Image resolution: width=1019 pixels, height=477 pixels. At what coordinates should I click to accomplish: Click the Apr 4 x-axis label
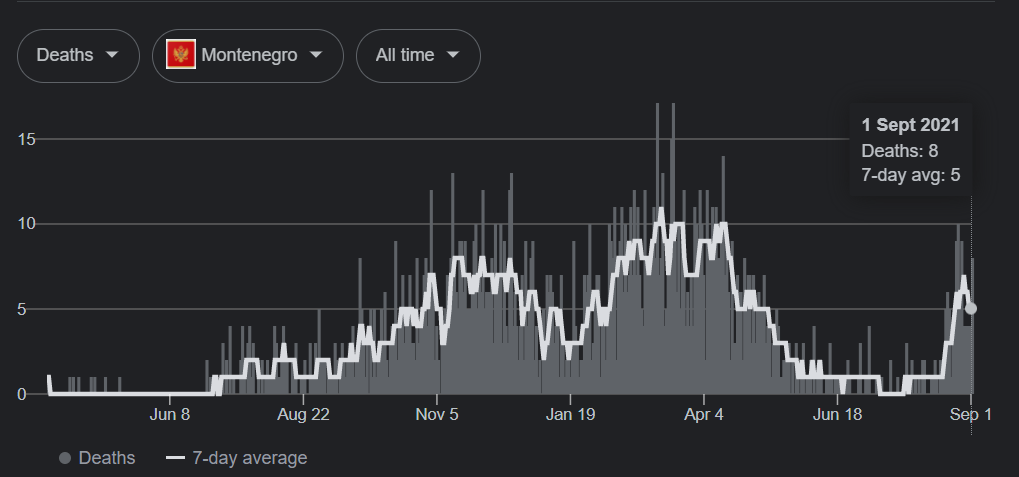pos(705,414)
